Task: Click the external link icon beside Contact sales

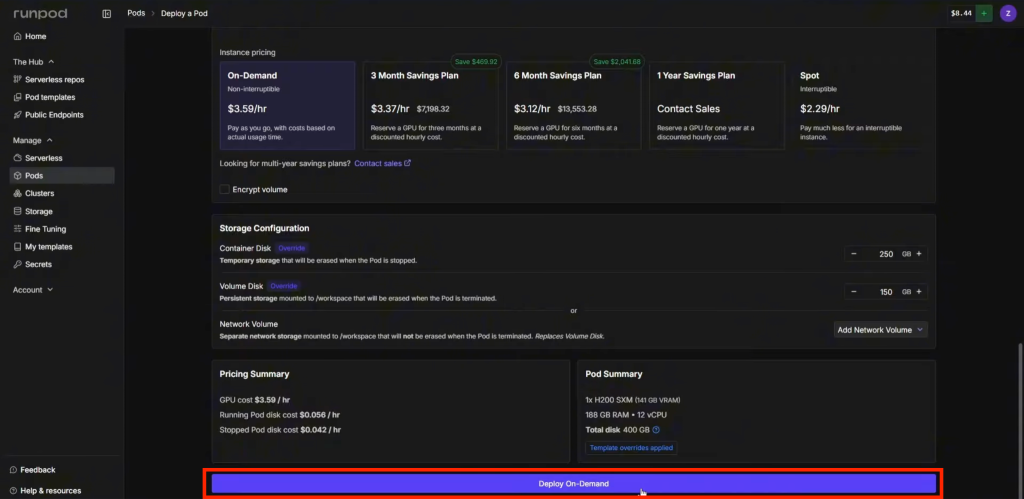Action: 408,163
